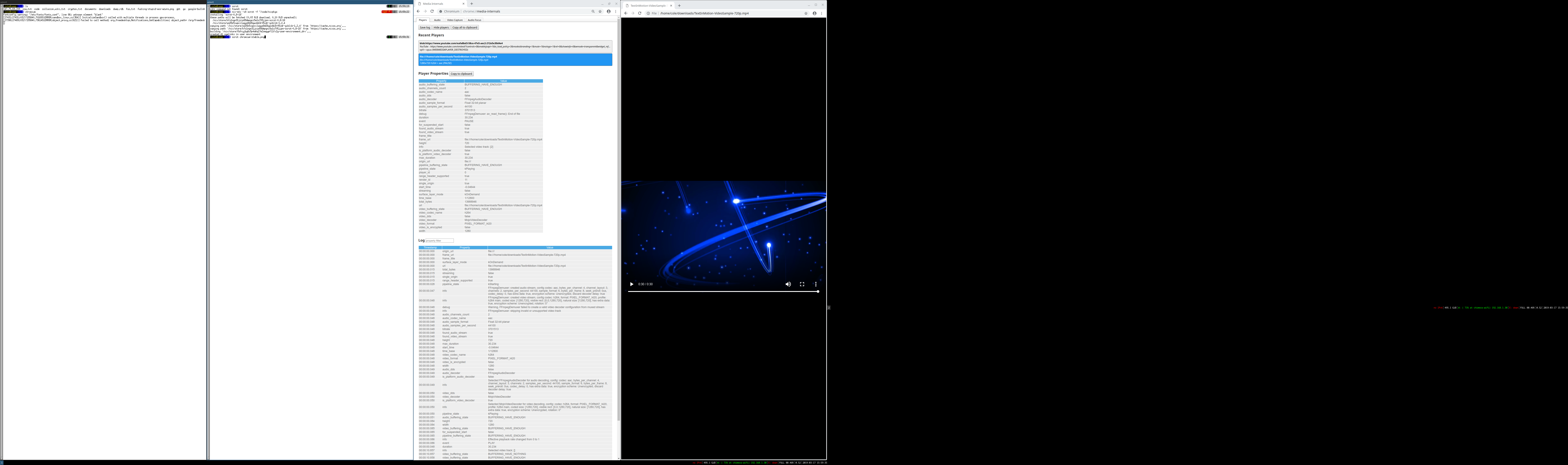Enter fullscreen on the video

pyautogui.click(x=802, y=284)
